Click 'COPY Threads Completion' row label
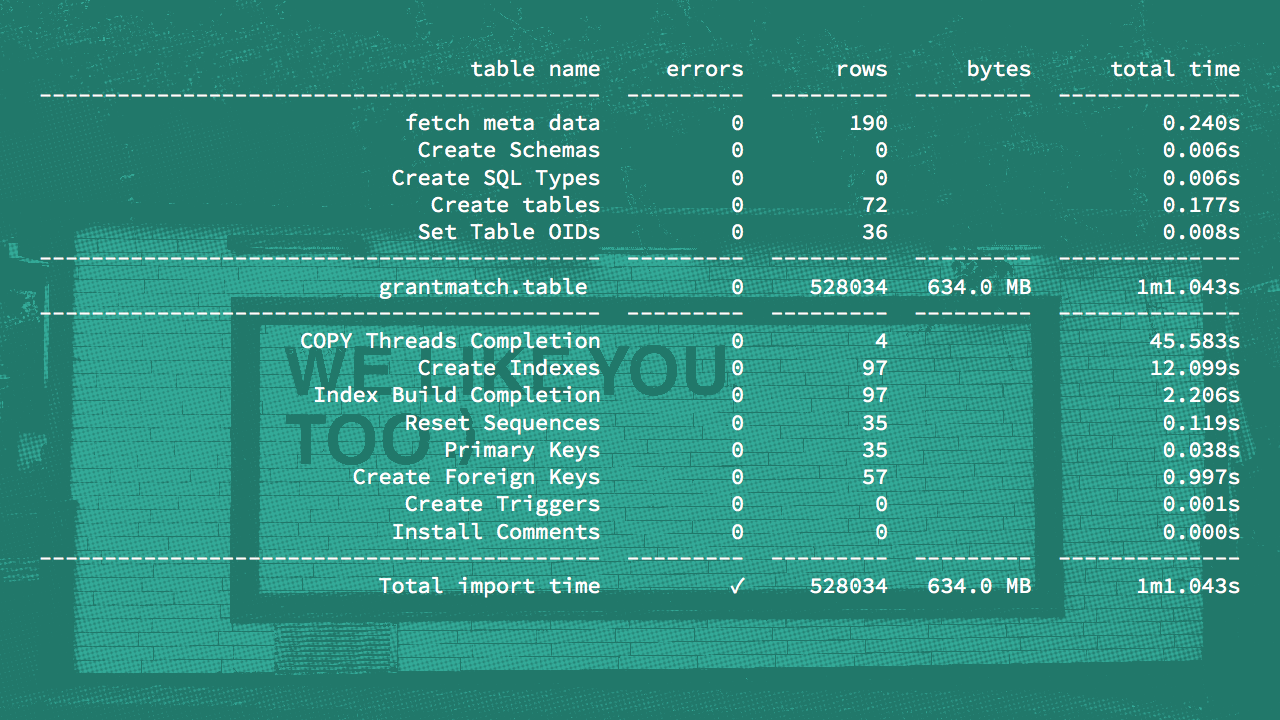The height and width of the screenshot is (720, 1280). point(450,341)
